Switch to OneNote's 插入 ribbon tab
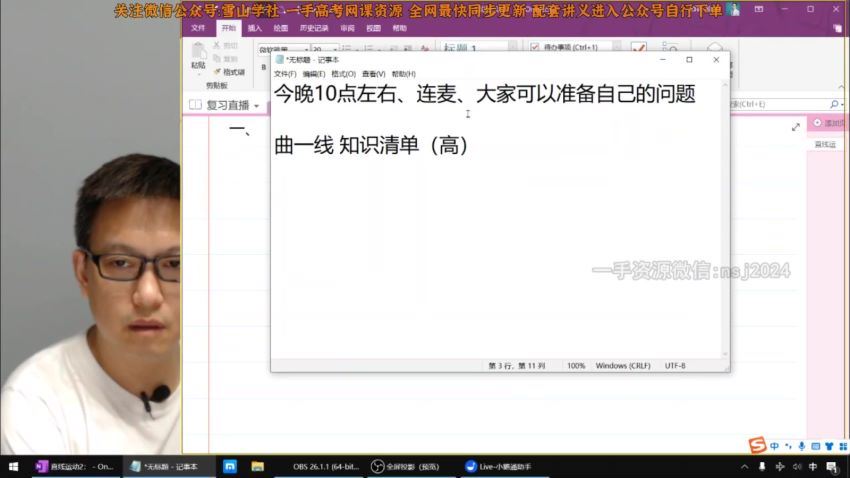Viewport: 850px width, 478px height. pos(254,28)
